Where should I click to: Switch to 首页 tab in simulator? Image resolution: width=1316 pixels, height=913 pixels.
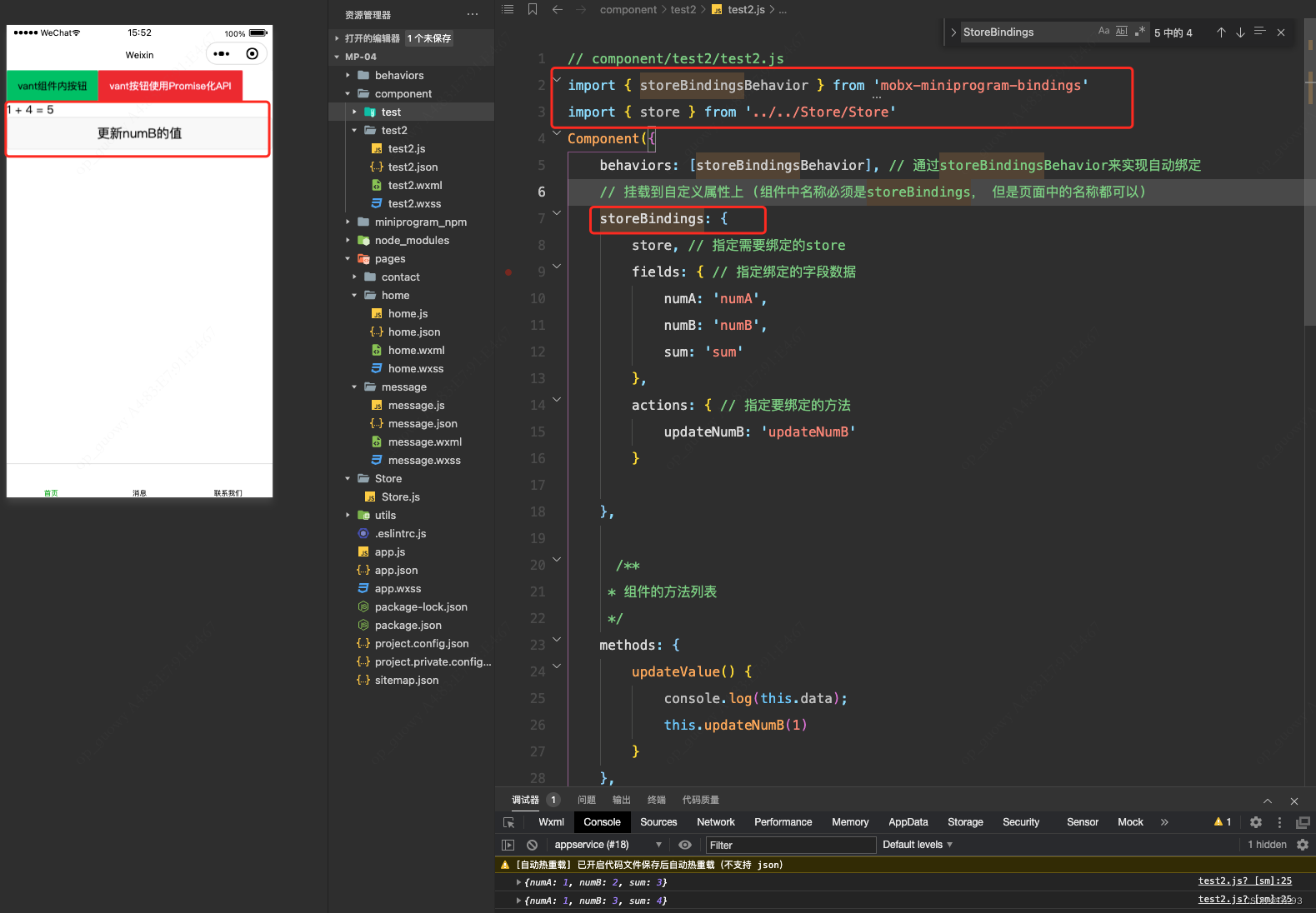(51, 491)
